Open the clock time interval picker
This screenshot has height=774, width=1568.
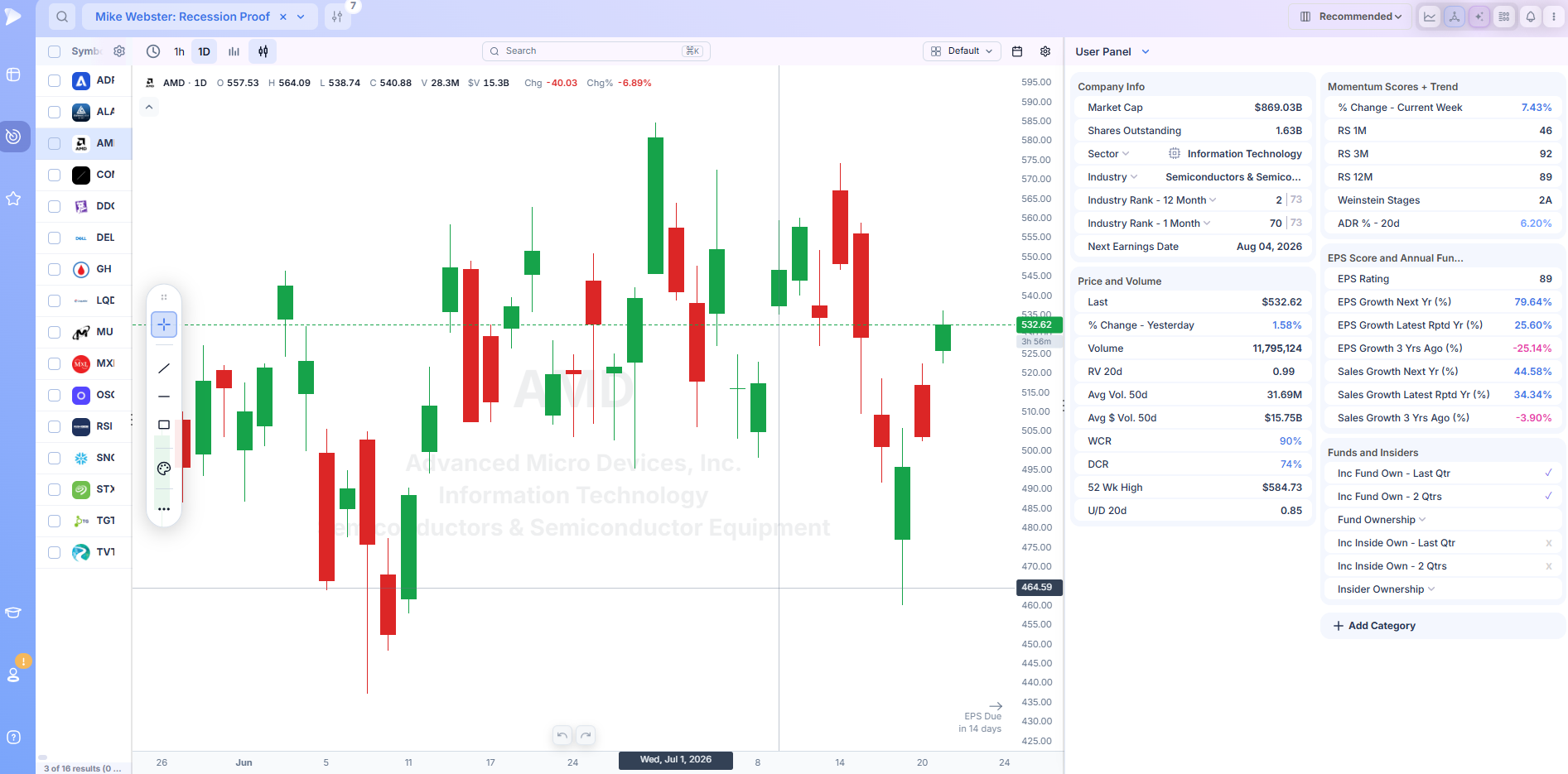coord(153,51)
